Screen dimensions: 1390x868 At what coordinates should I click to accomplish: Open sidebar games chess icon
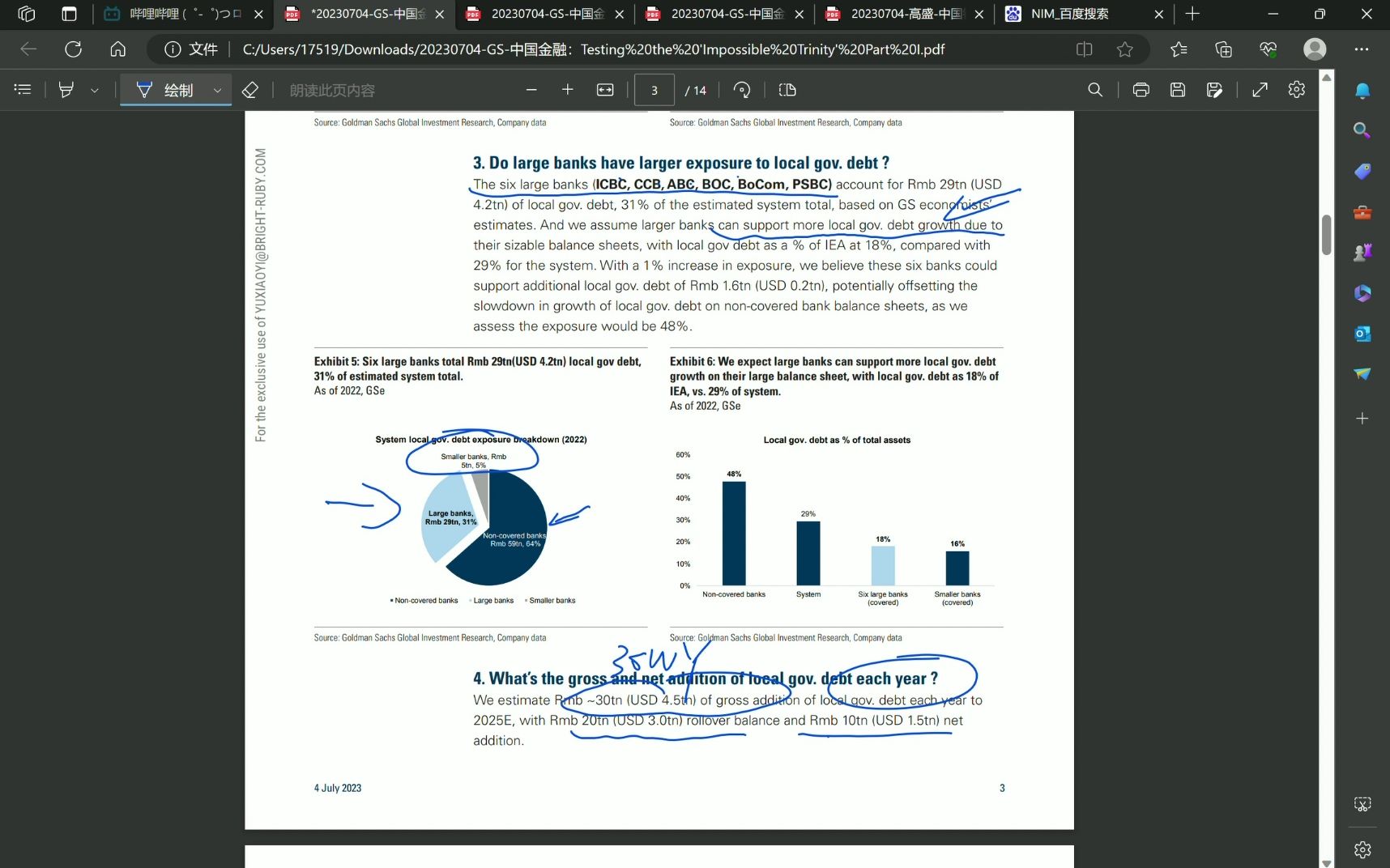(x=1362, y=253)
